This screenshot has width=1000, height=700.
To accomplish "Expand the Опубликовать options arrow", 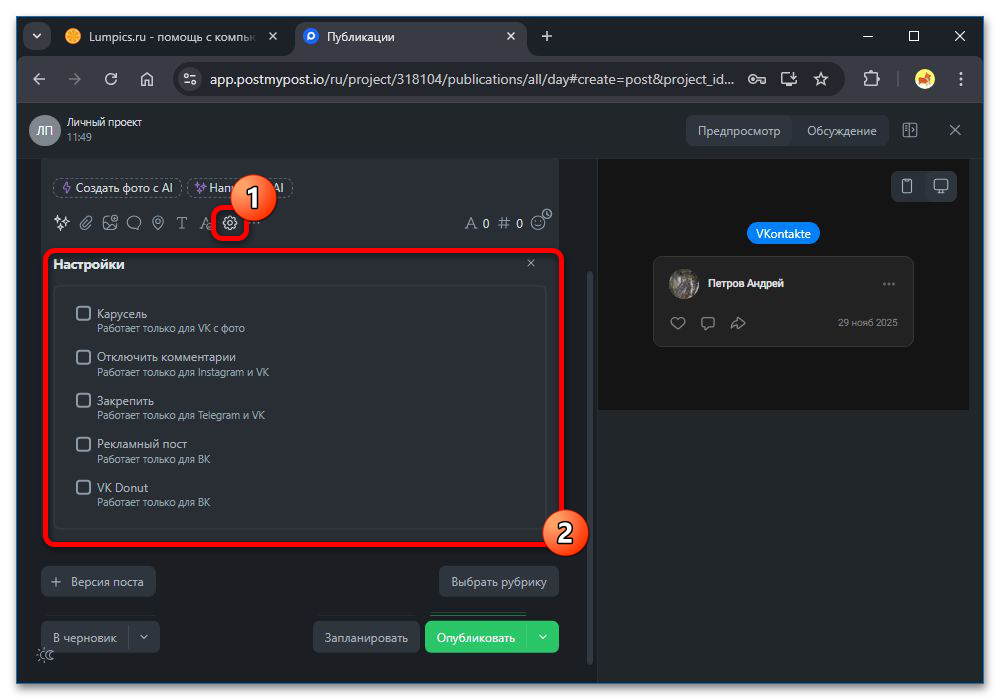I will coord(543,637).
